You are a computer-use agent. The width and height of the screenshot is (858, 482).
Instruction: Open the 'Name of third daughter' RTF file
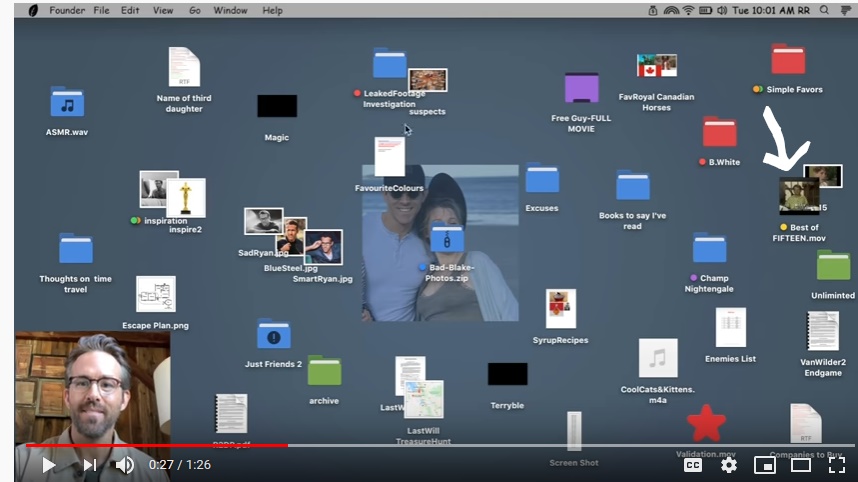184,67
